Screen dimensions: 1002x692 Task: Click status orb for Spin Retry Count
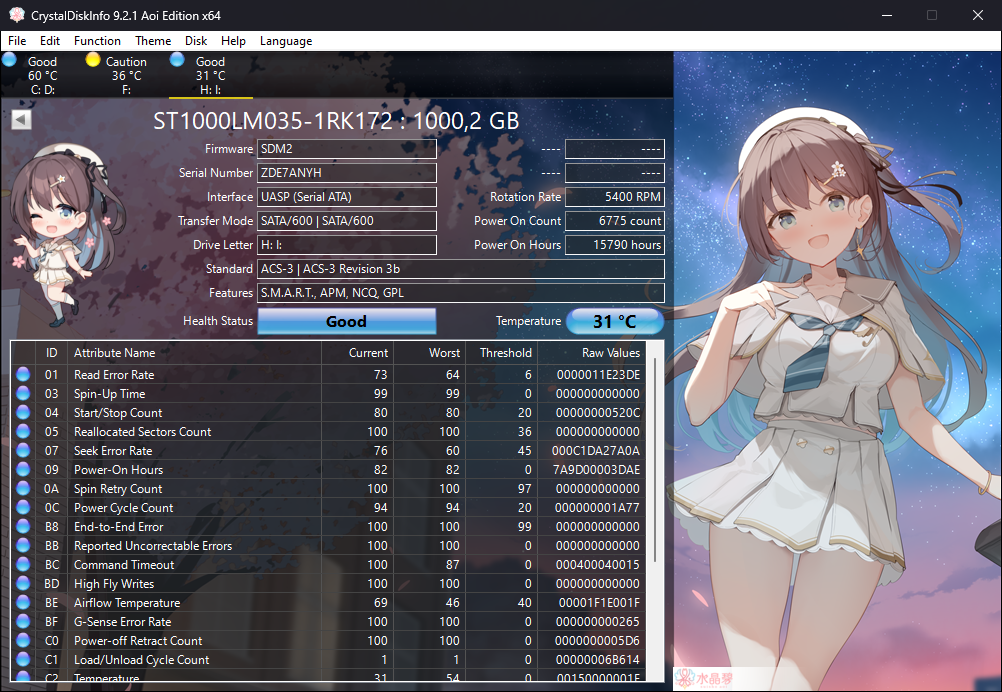coord(23,489)
